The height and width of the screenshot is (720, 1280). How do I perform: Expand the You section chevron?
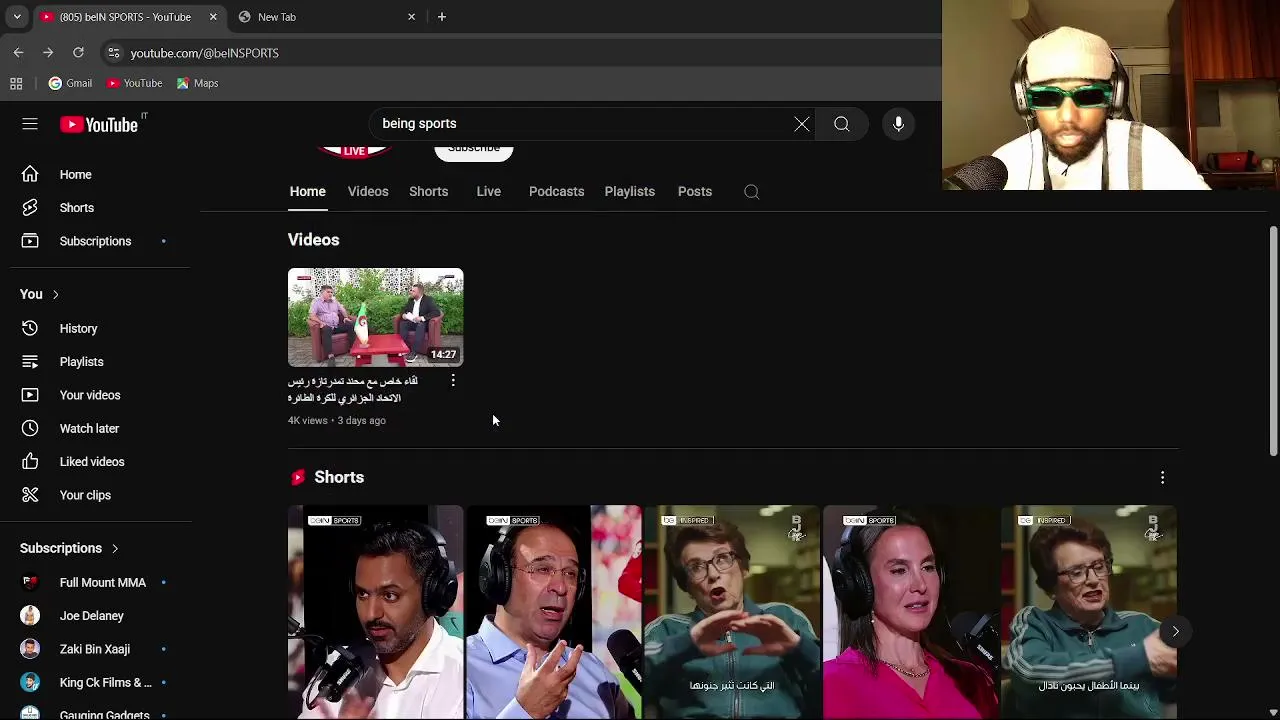pos(55,295)
